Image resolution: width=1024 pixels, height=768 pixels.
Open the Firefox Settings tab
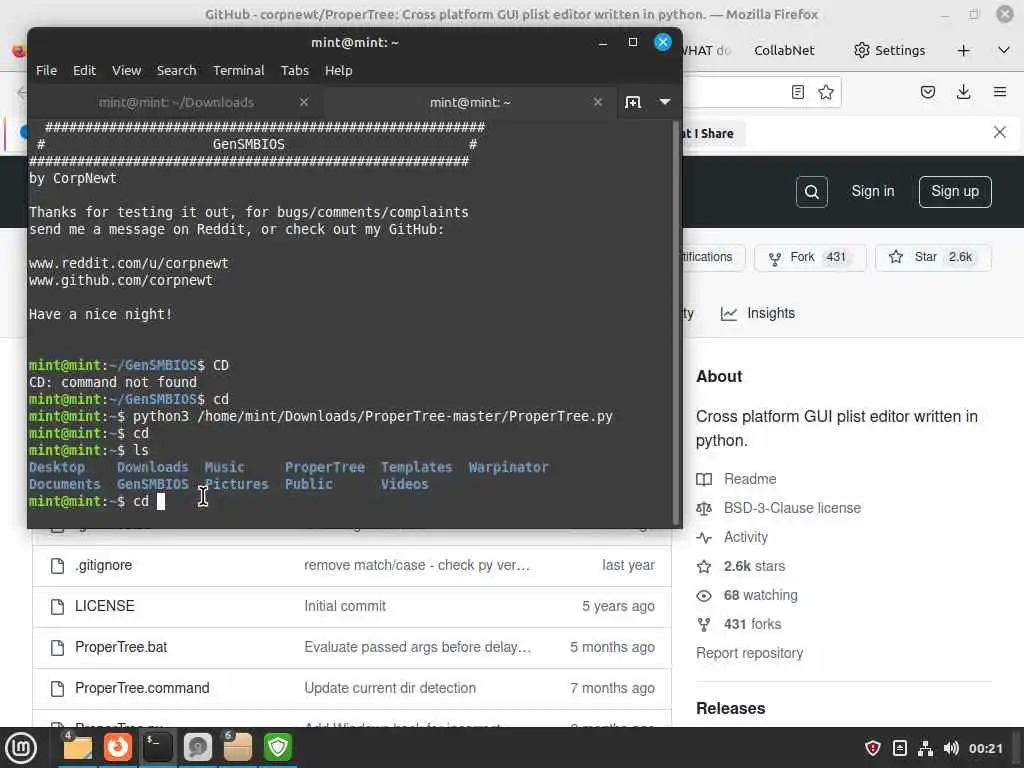(x=889, y=50)
